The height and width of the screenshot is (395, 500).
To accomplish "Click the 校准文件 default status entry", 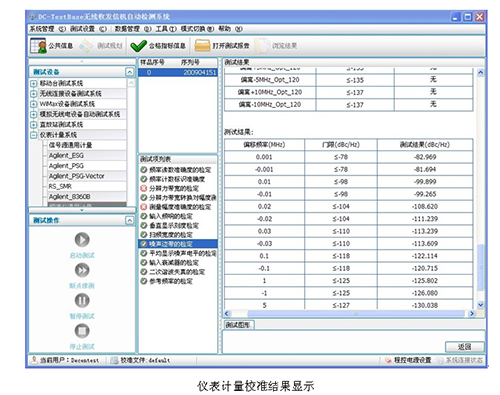I will (141, 360).
